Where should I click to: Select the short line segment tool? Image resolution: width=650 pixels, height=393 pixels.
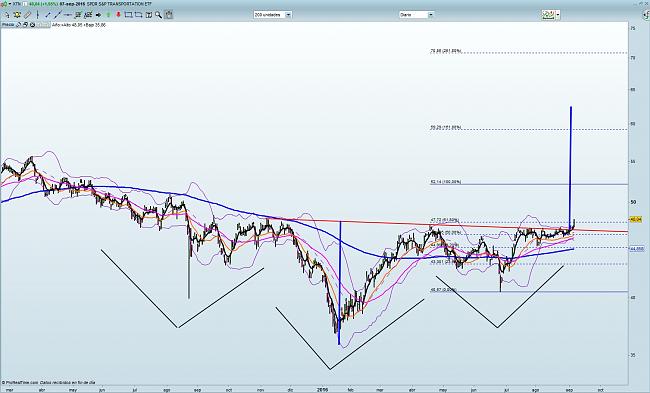pos(48,15)
